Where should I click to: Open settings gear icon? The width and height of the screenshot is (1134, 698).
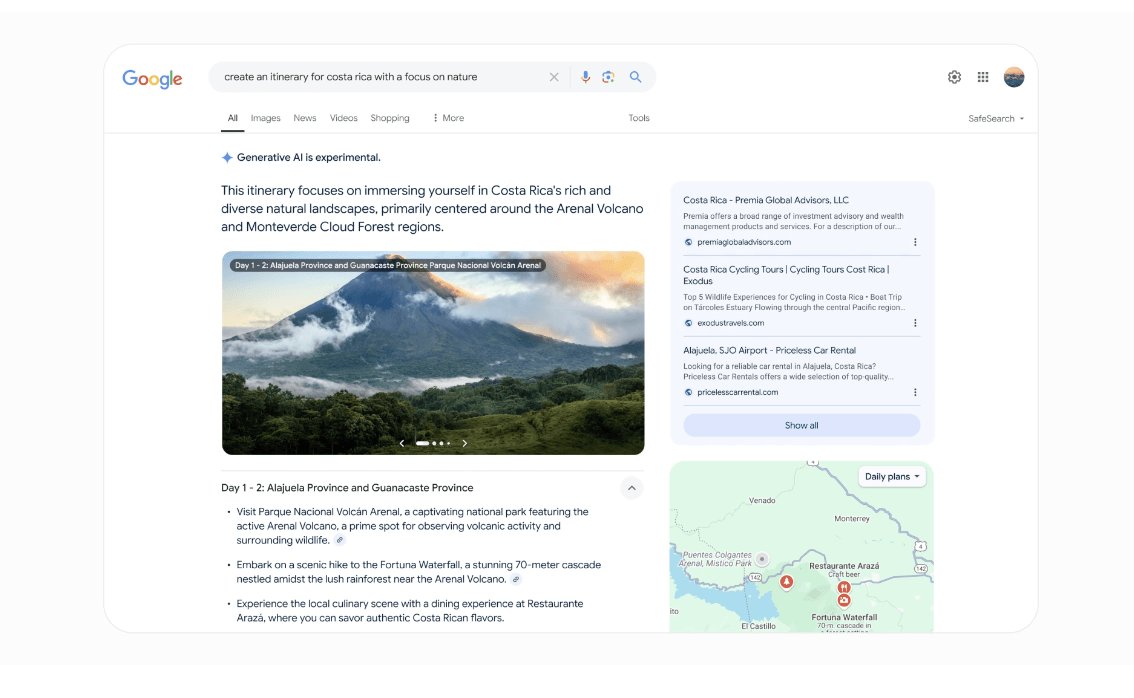[955, 77]
